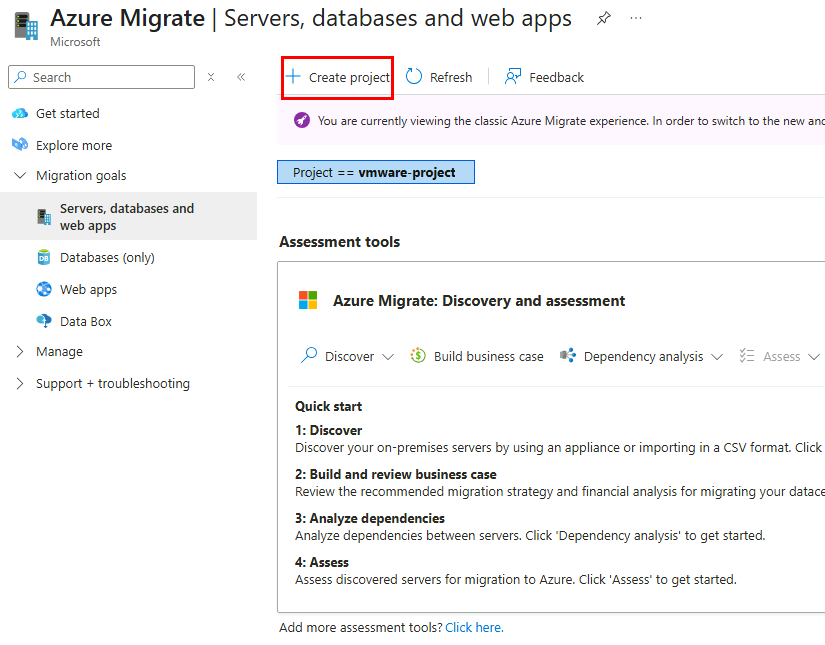The width and height of the screenshot is (825, 645).
Task: Clear the sidebar search with X icon
Action: tap(211, 77)
